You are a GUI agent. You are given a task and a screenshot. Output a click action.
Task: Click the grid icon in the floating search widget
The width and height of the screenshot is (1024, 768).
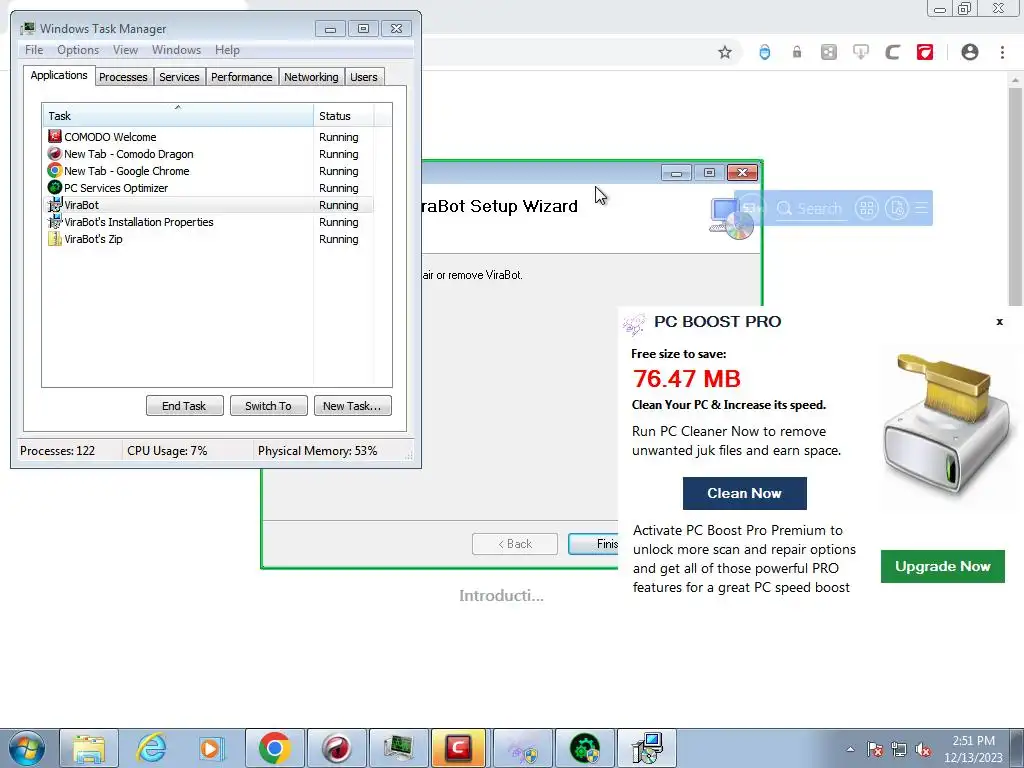click(x=867, y=208)
